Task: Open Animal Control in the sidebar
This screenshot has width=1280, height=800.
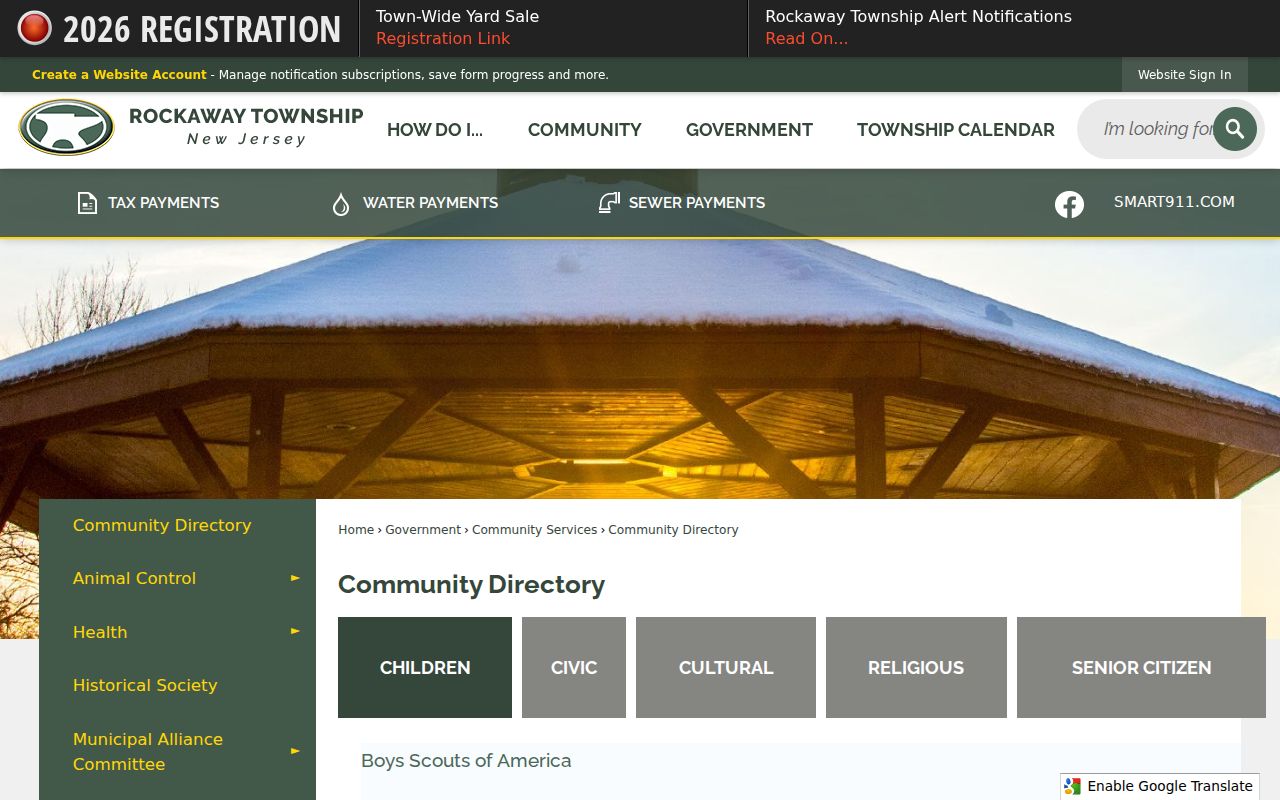Action: tap(134, 578)
